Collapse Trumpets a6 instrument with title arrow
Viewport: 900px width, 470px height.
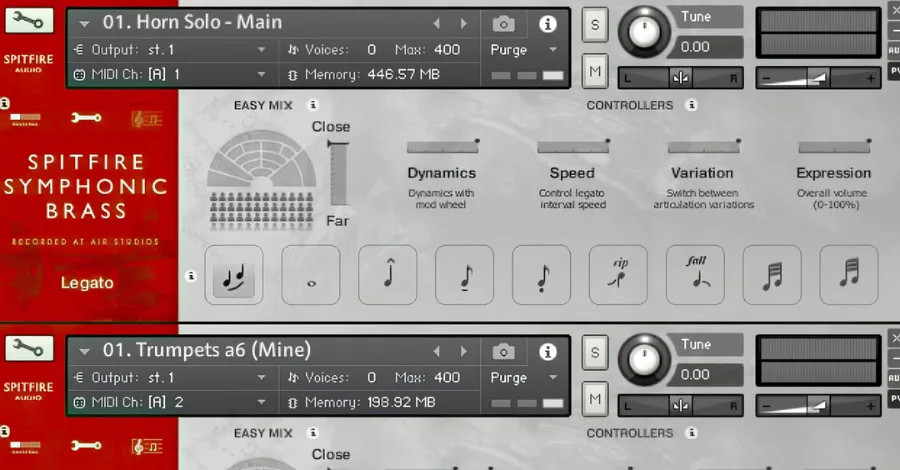84,352
